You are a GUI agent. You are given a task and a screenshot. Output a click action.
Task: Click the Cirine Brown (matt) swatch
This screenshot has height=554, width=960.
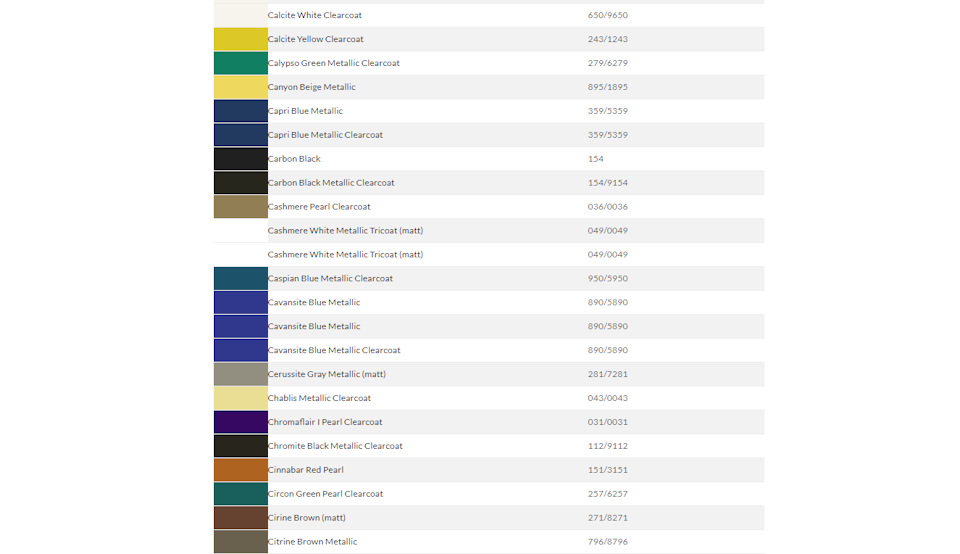[x=241, y=517]
